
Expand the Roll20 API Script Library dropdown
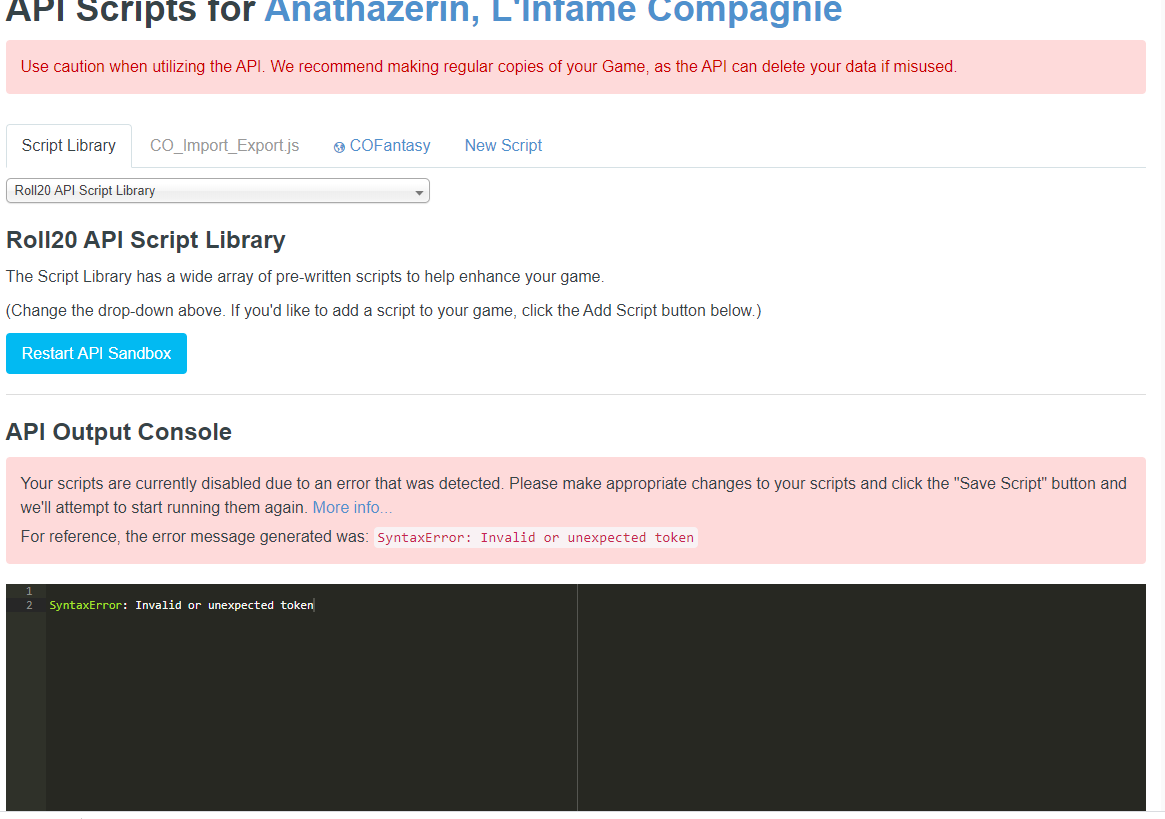click(x=217, y=191)
